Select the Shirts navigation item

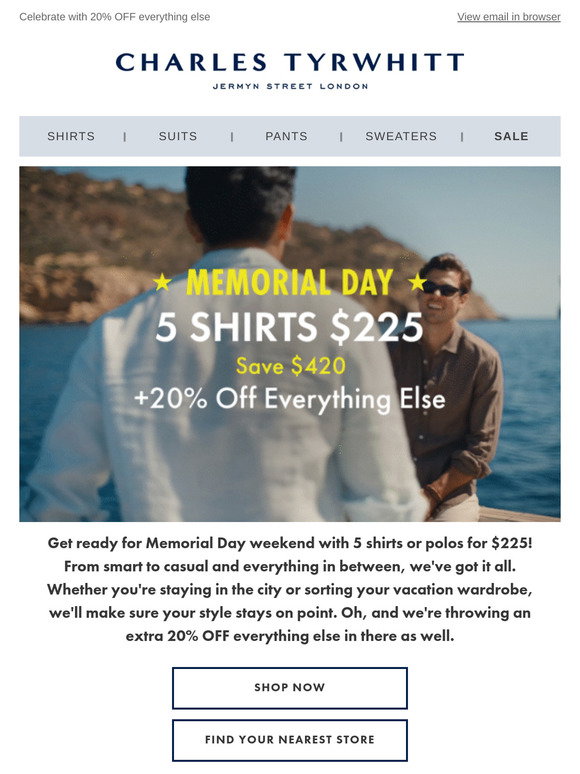[71, 136]
